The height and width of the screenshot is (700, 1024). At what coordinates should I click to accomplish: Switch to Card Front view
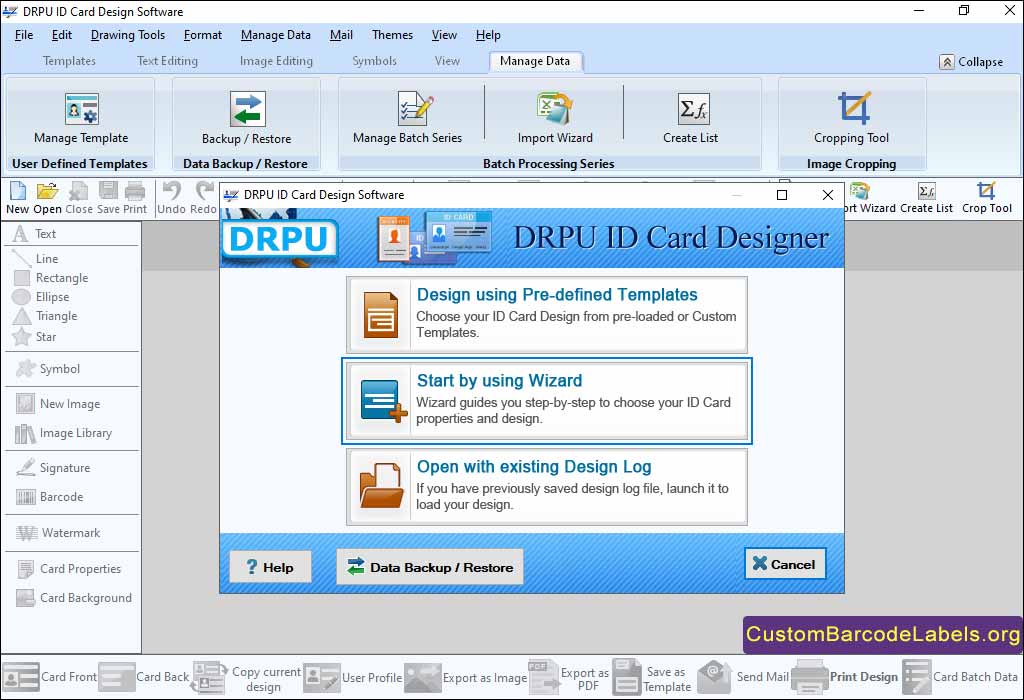[x=50, y=677]
